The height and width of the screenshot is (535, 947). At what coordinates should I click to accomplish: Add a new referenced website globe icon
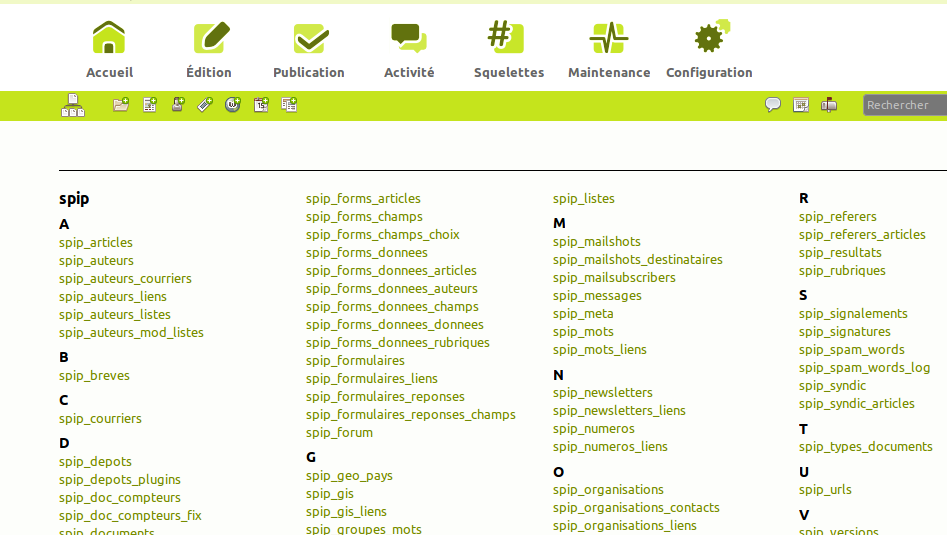233,104
